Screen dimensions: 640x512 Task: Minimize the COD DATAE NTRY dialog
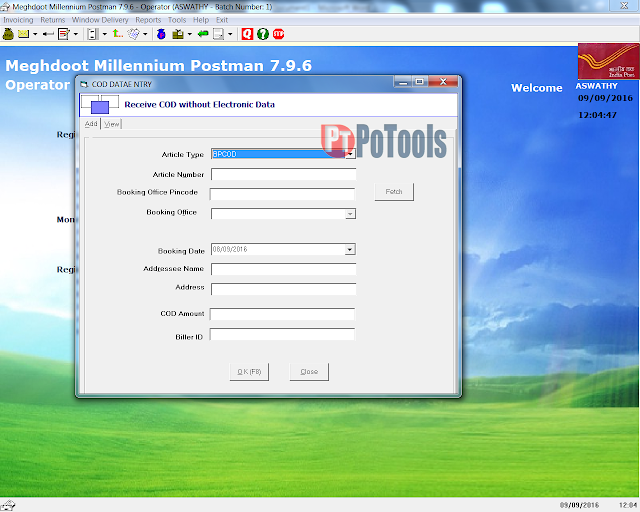(x=403, y=82)
